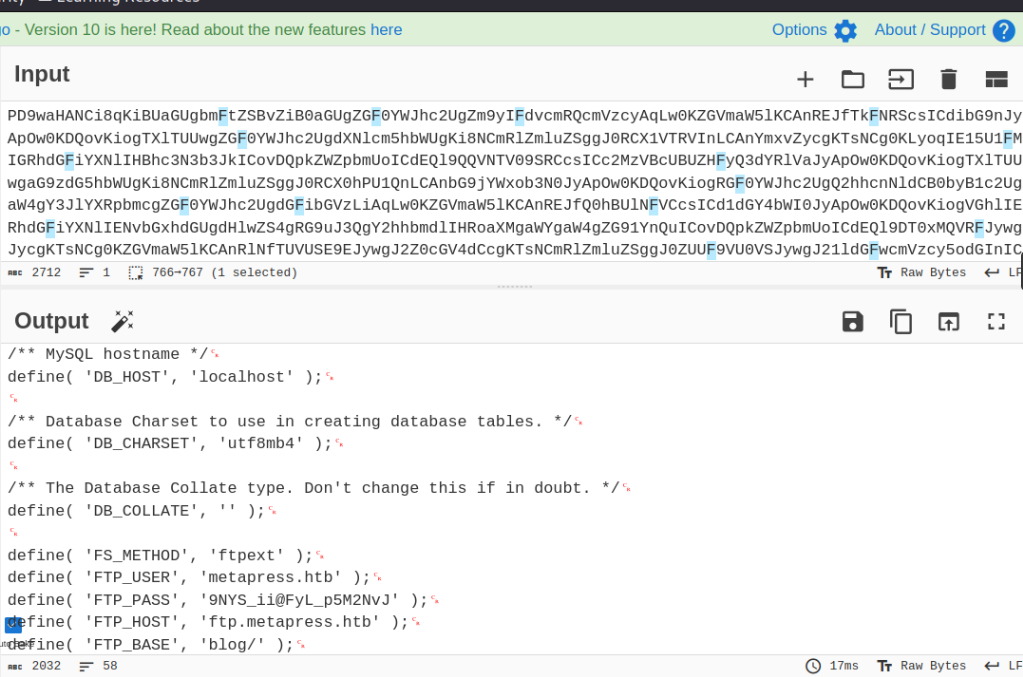Click the FTP_PASS define line in output
Image resolution: width=1023 pixels, height=677 pixels.
(218, 600)
